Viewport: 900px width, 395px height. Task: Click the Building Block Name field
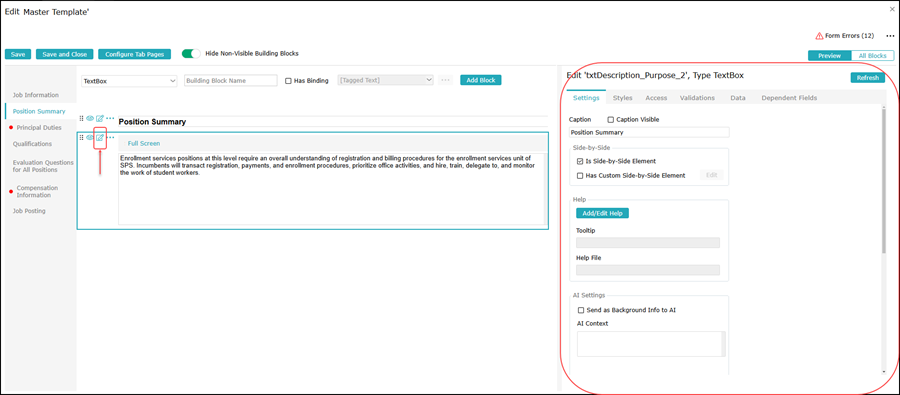pos(230,81)
